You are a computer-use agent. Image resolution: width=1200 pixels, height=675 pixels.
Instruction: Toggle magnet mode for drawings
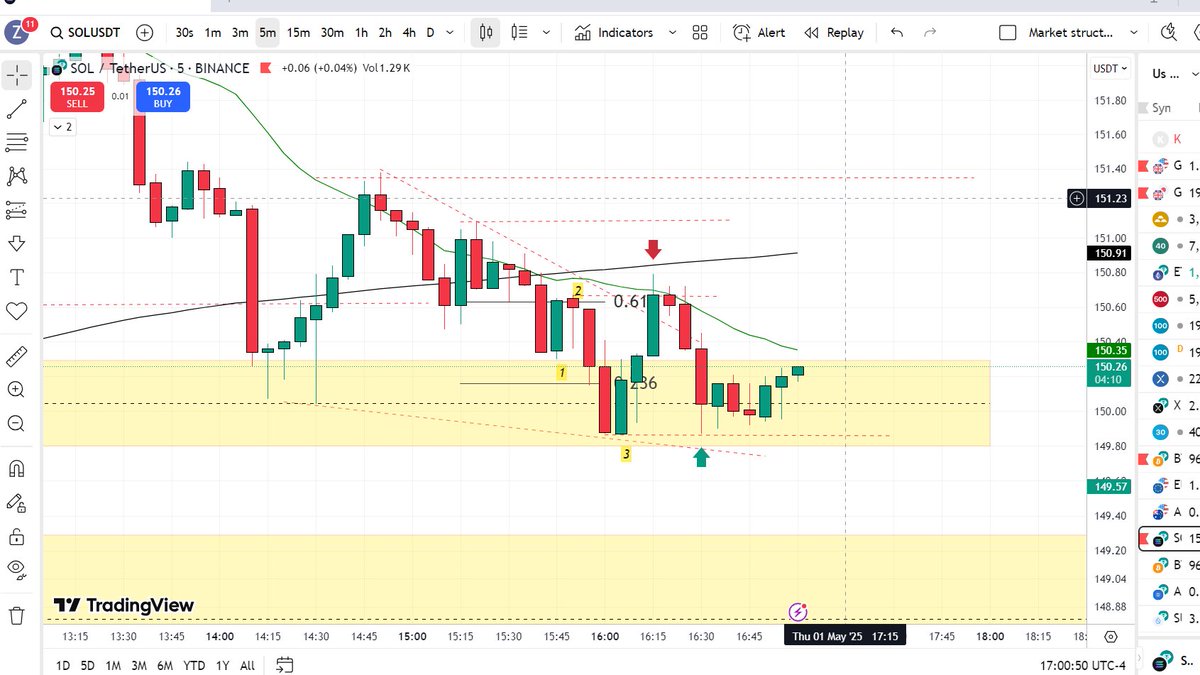pos(17,467)
